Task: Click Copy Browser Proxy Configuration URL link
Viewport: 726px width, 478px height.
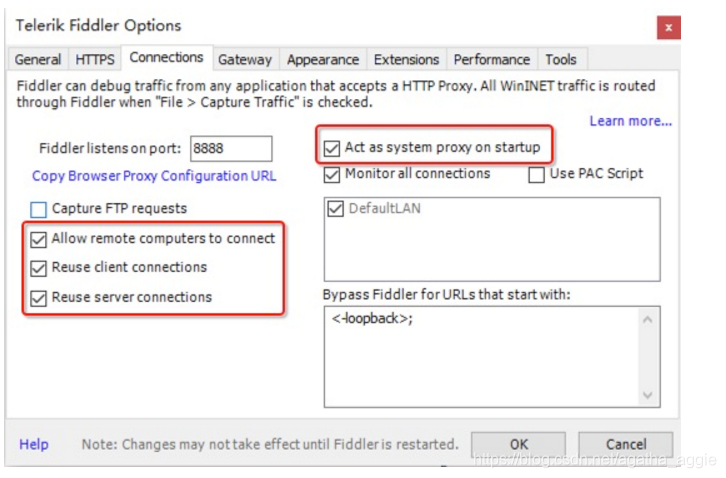Action: [154, 176]
